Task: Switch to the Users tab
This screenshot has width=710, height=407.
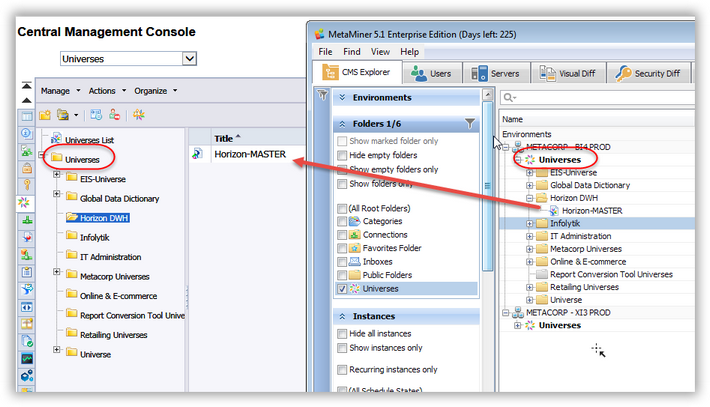Action: point(432,73)
